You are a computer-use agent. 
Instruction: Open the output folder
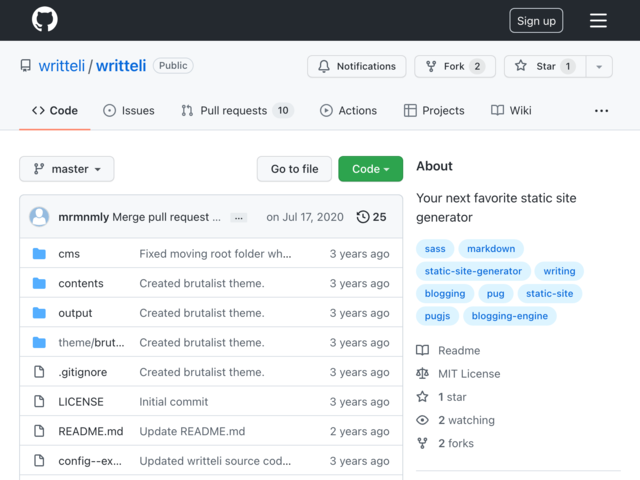tap(75, 313)
